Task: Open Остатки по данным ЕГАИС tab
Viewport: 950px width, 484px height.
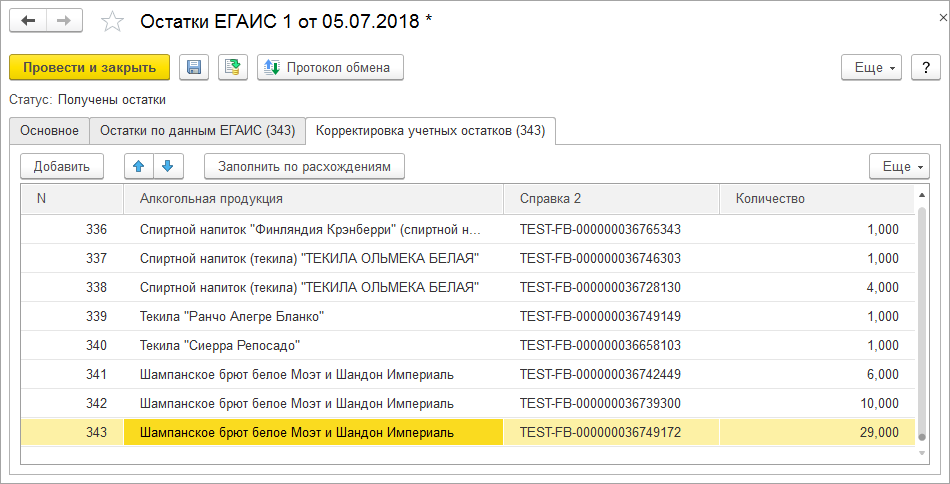Action: [197, 131]
